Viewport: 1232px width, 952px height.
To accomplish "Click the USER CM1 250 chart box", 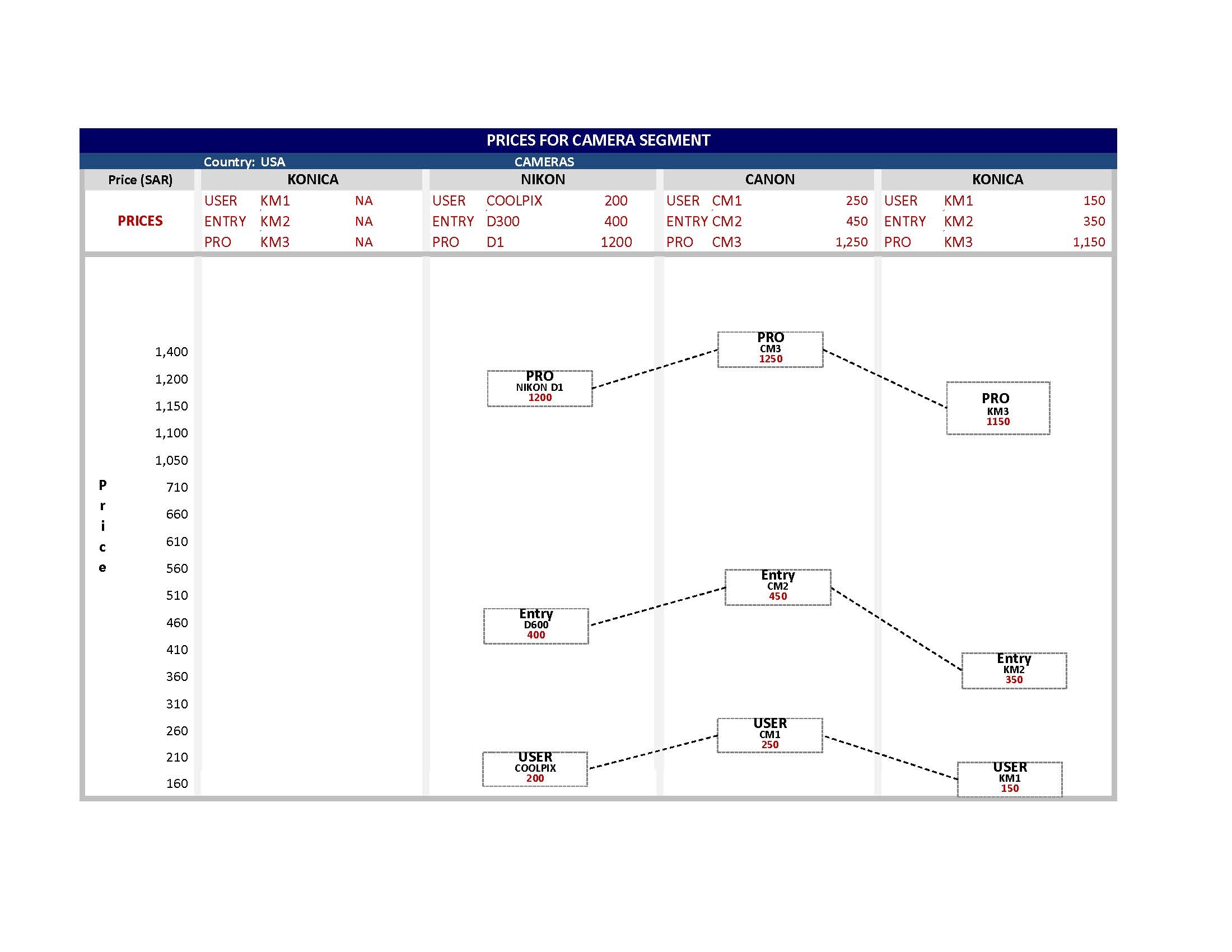I will pyautogui.click(x=770, y=735).
